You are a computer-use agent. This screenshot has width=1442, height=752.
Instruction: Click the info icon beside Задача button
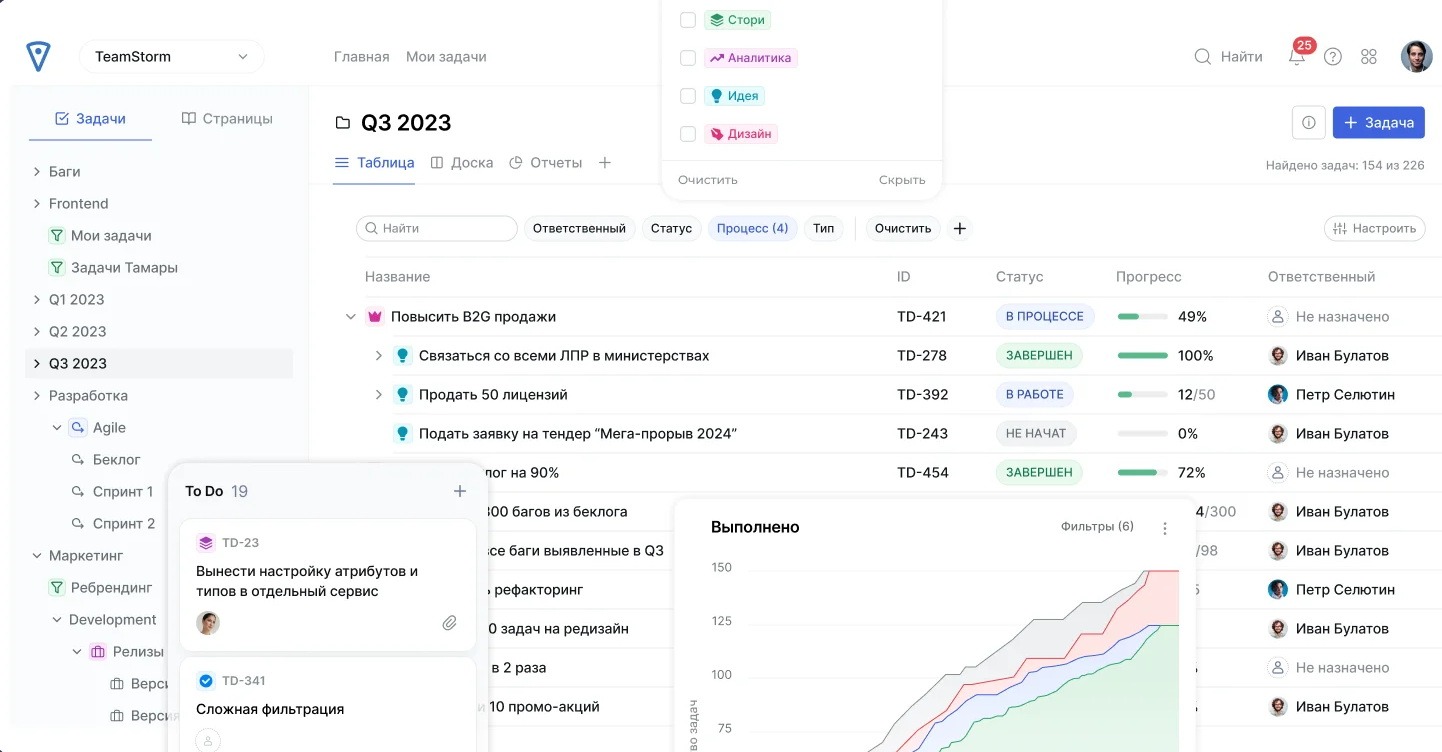coord(1308,122)
